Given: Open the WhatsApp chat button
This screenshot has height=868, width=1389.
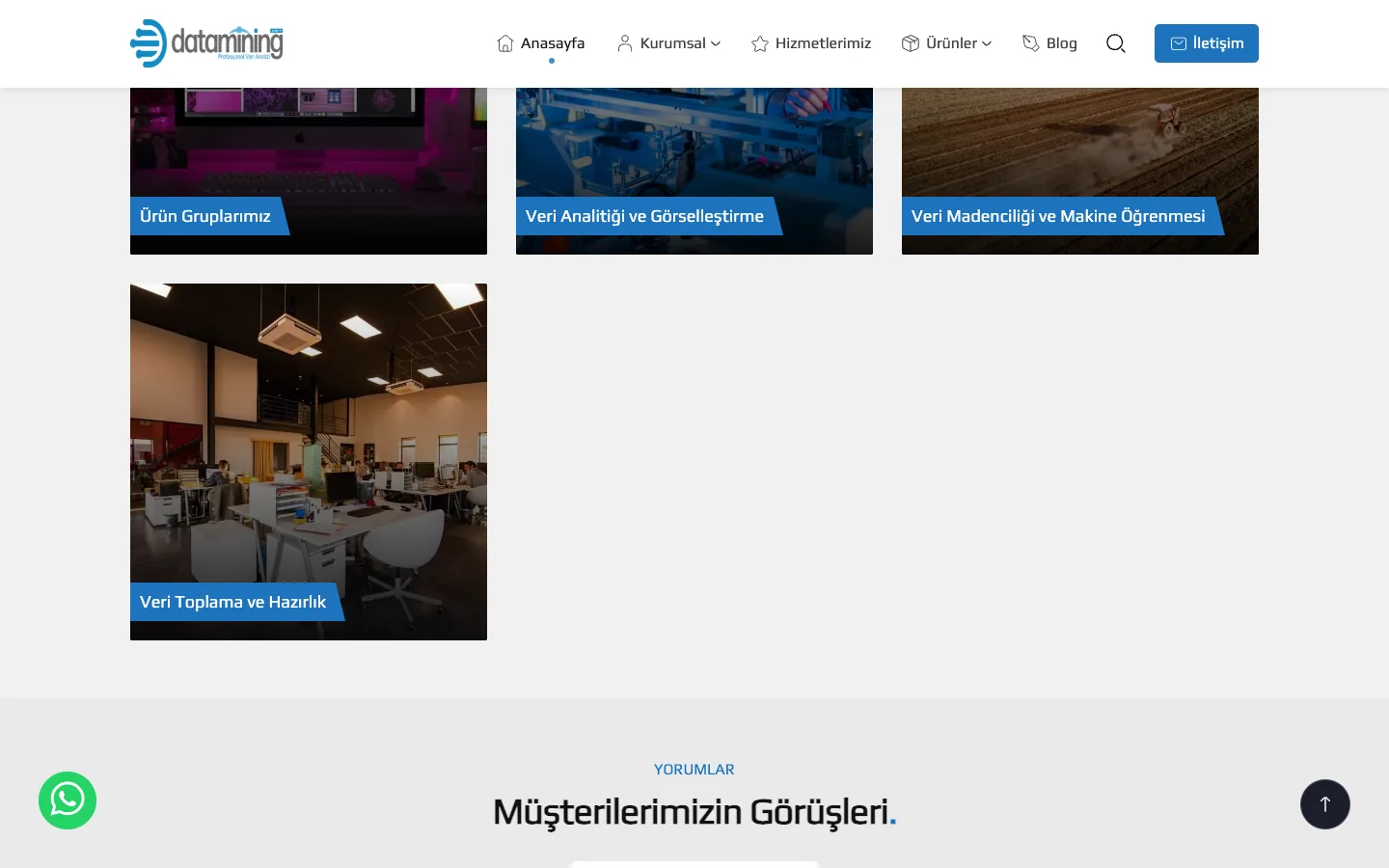Looking at the screenshot, I should point(68,800).
